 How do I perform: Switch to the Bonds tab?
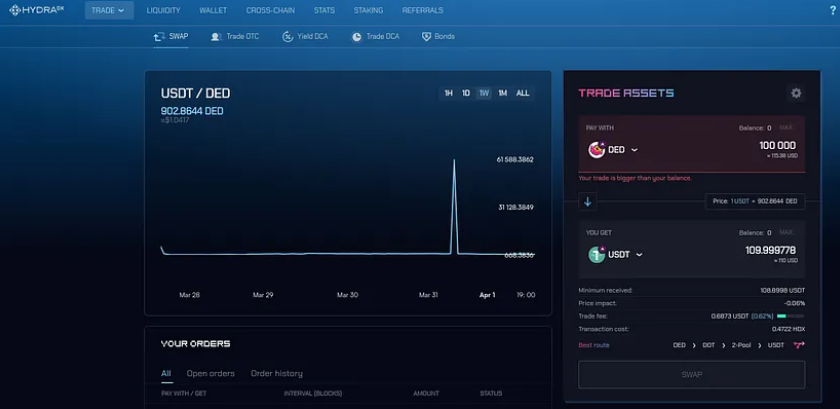438,37
